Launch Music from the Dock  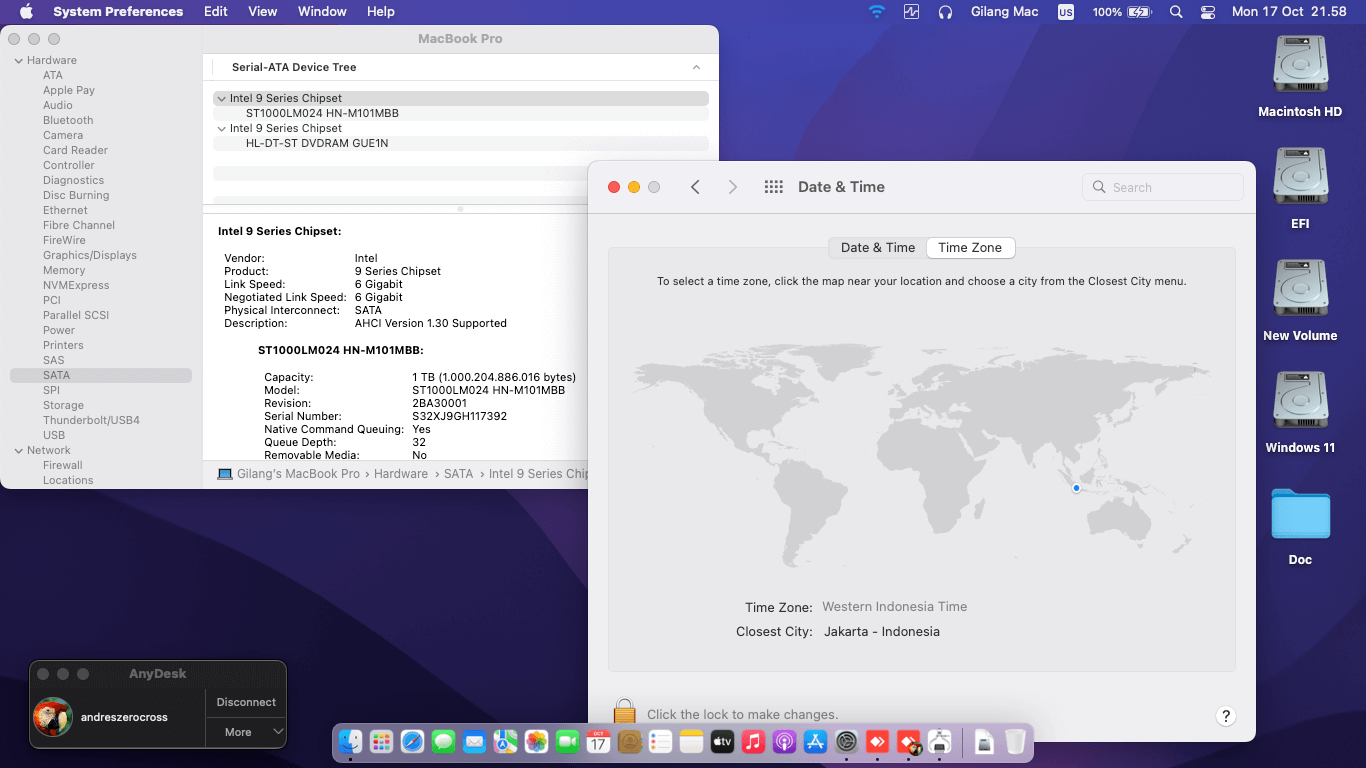(x=753, y=741)
